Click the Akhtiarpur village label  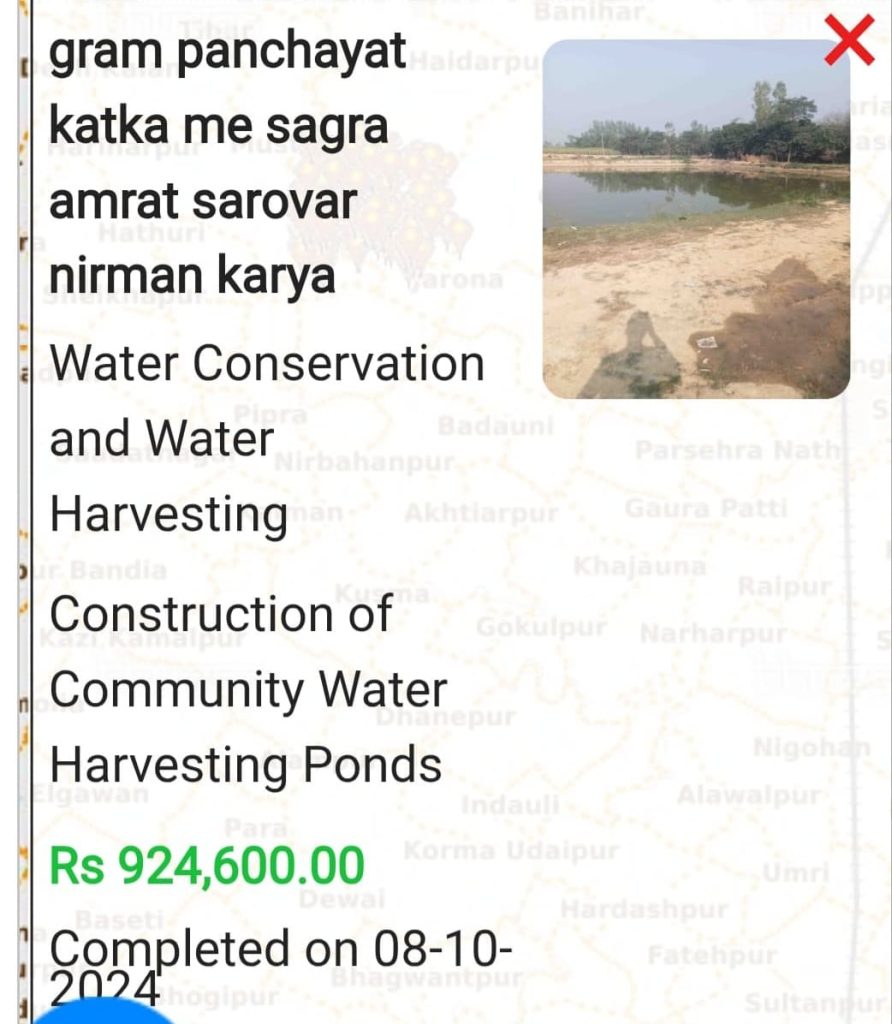pos(480,514)
